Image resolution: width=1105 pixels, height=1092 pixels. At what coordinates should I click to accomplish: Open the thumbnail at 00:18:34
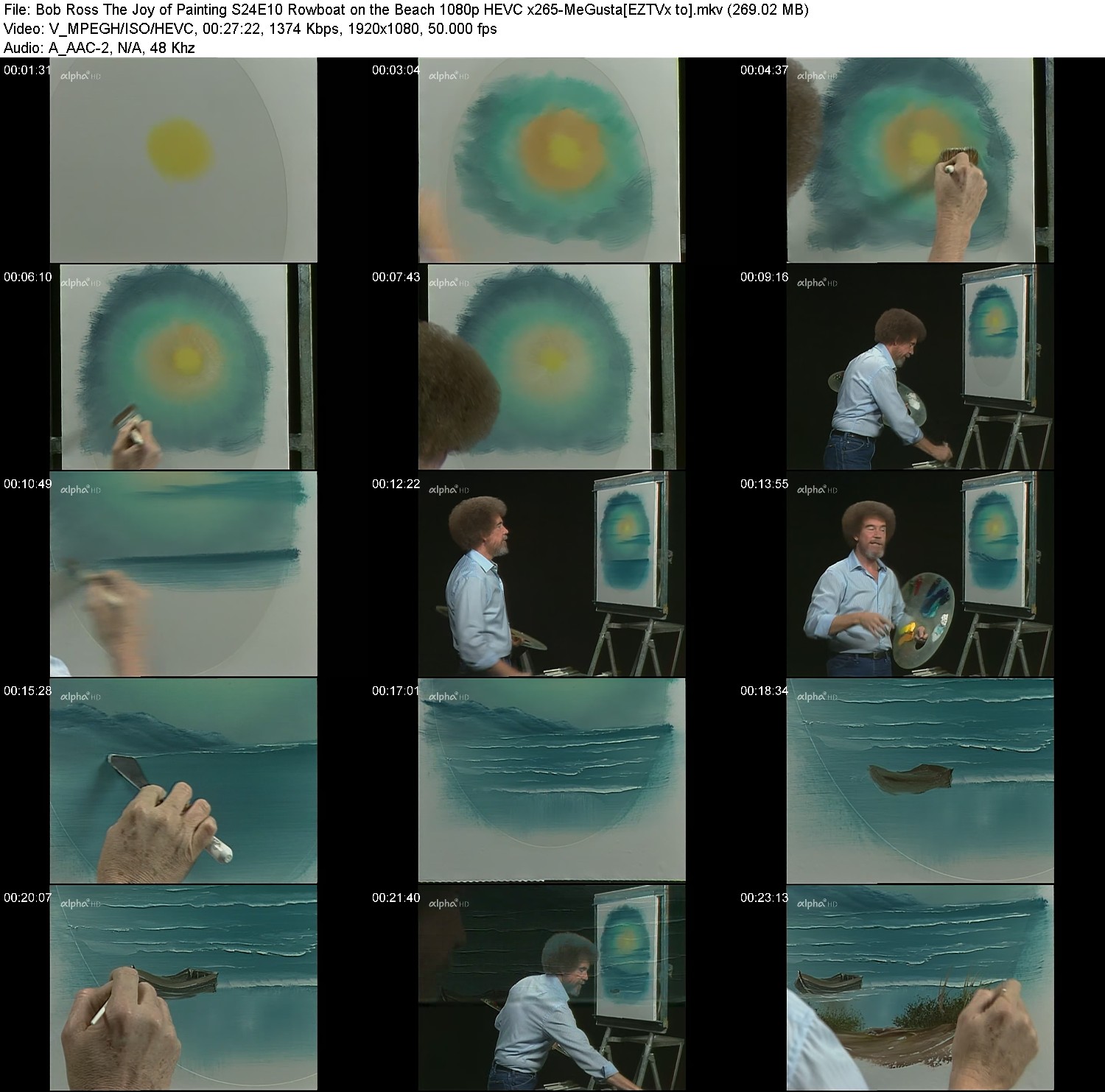pos(921,781)
